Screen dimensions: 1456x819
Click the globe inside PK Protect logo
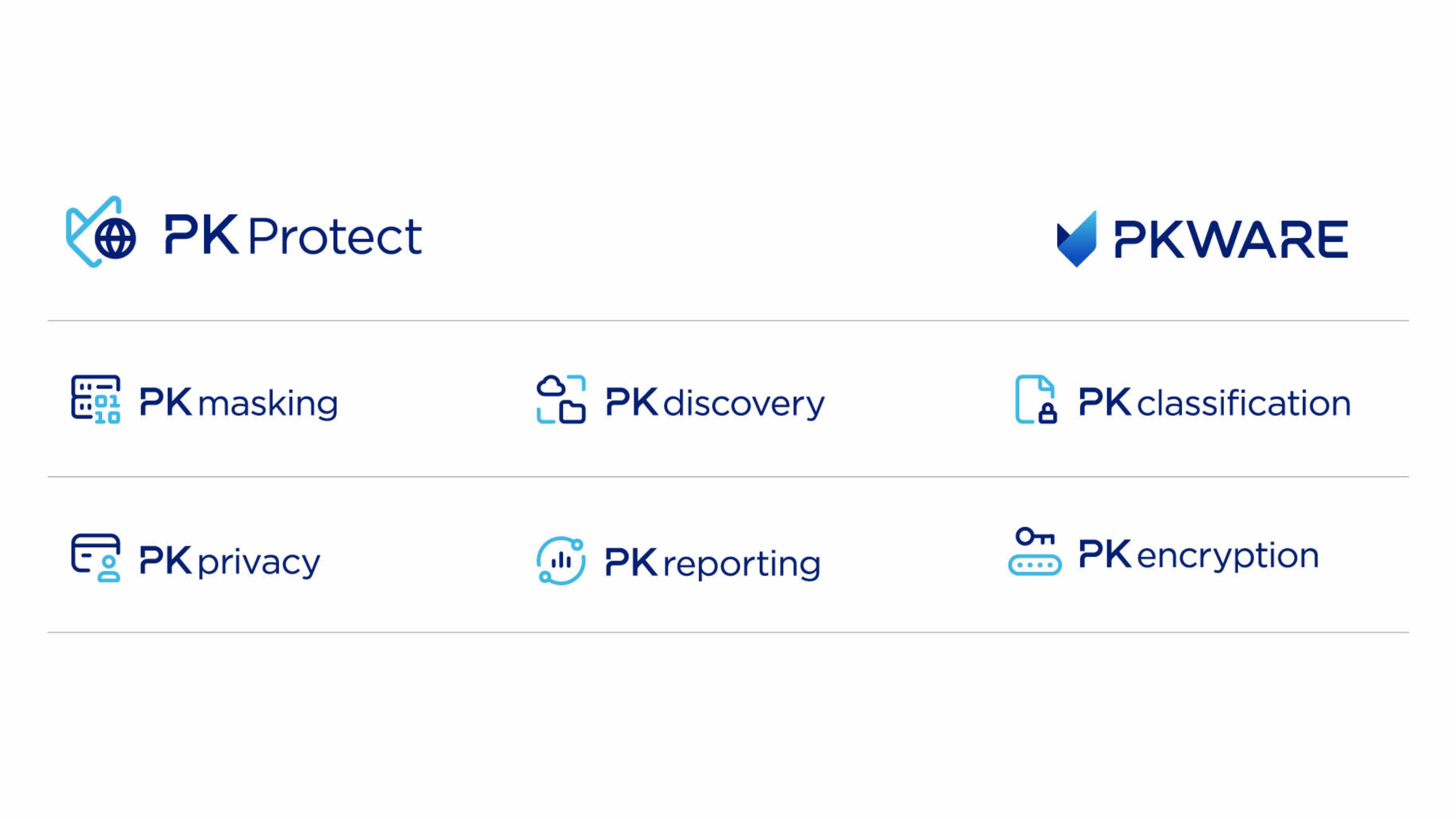click(115, 238)
